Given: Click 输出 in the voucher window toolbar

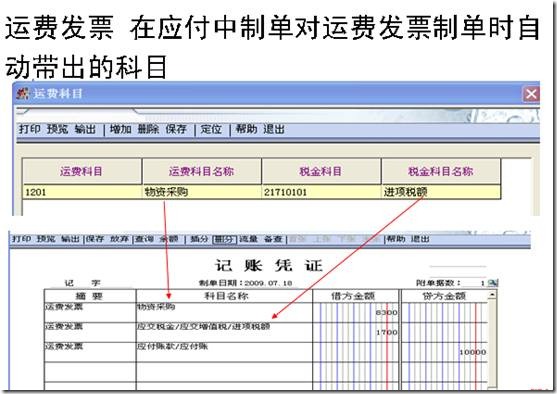Looking at the screenshot, I should click(x=70, y=239).
